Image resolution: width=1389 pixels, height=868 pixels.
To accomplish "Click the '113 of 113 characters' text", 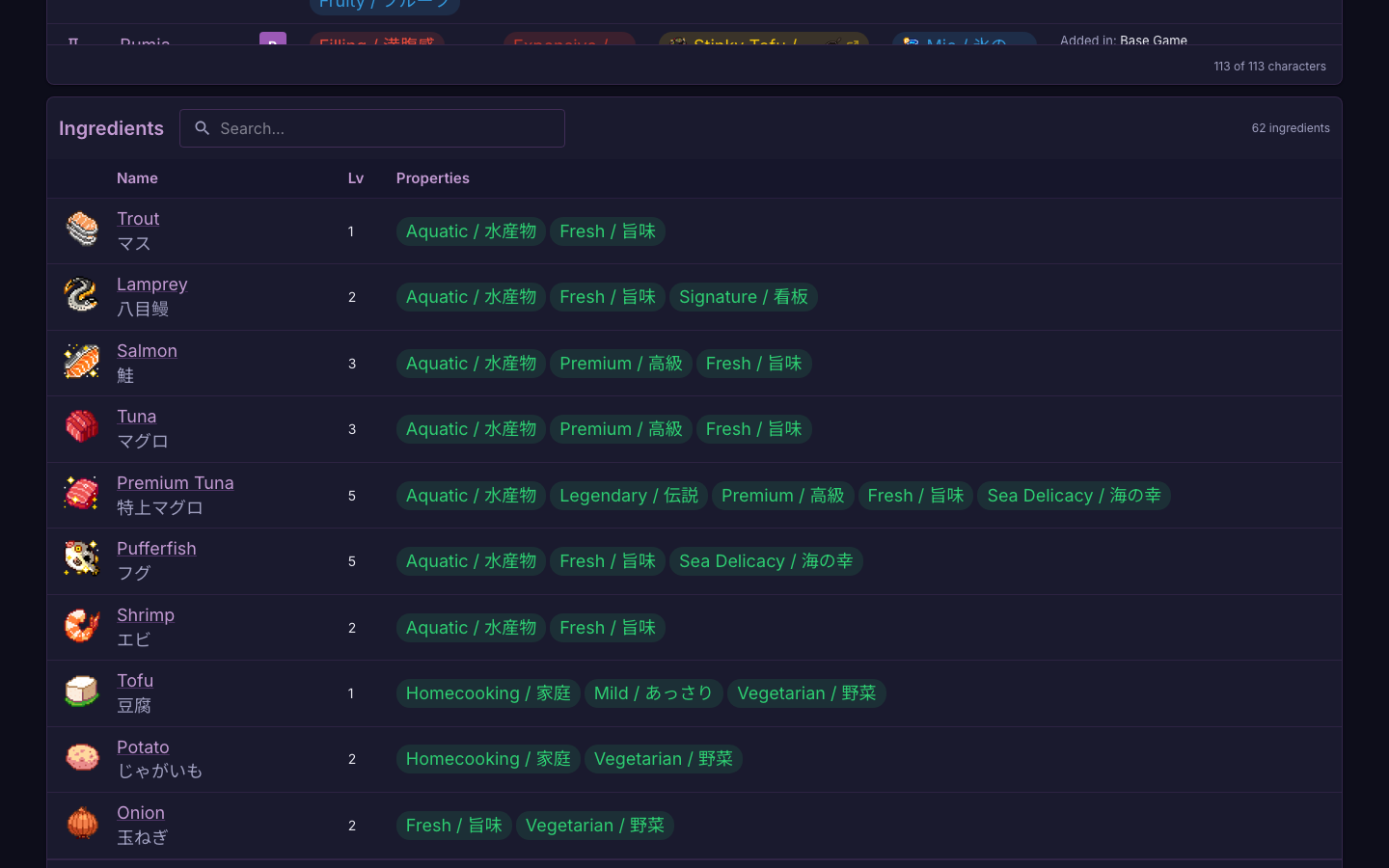I will coord(1269,67).
